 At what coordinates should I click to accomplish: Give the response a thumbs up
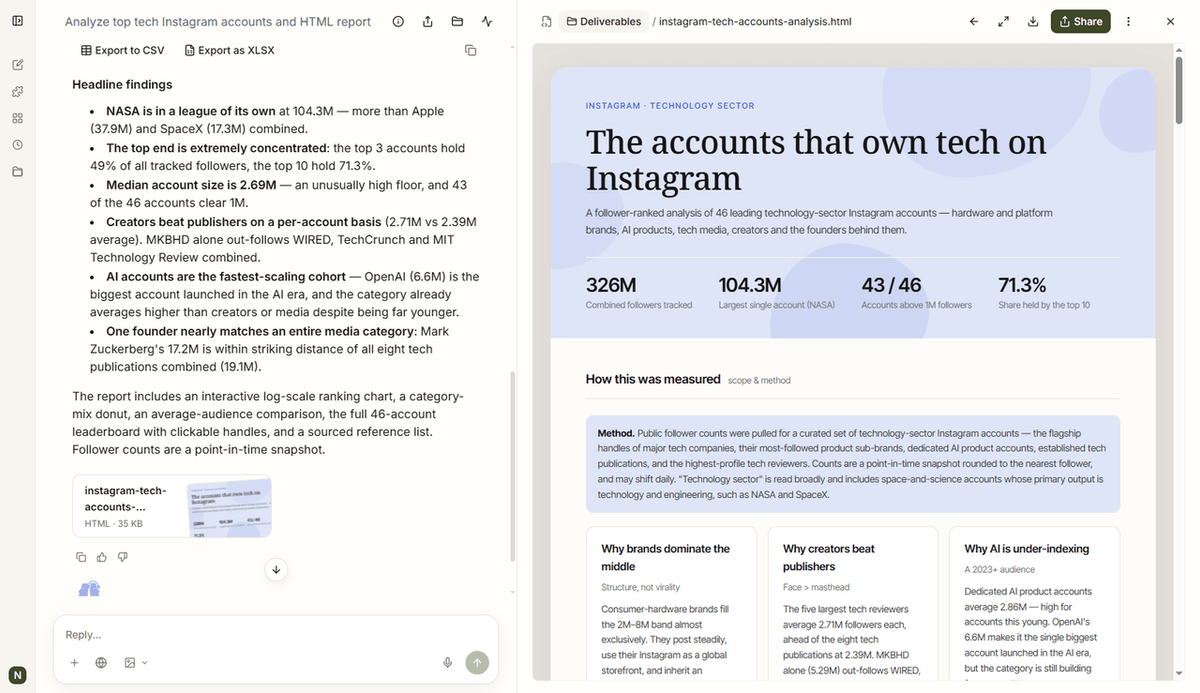click(102, 556)
